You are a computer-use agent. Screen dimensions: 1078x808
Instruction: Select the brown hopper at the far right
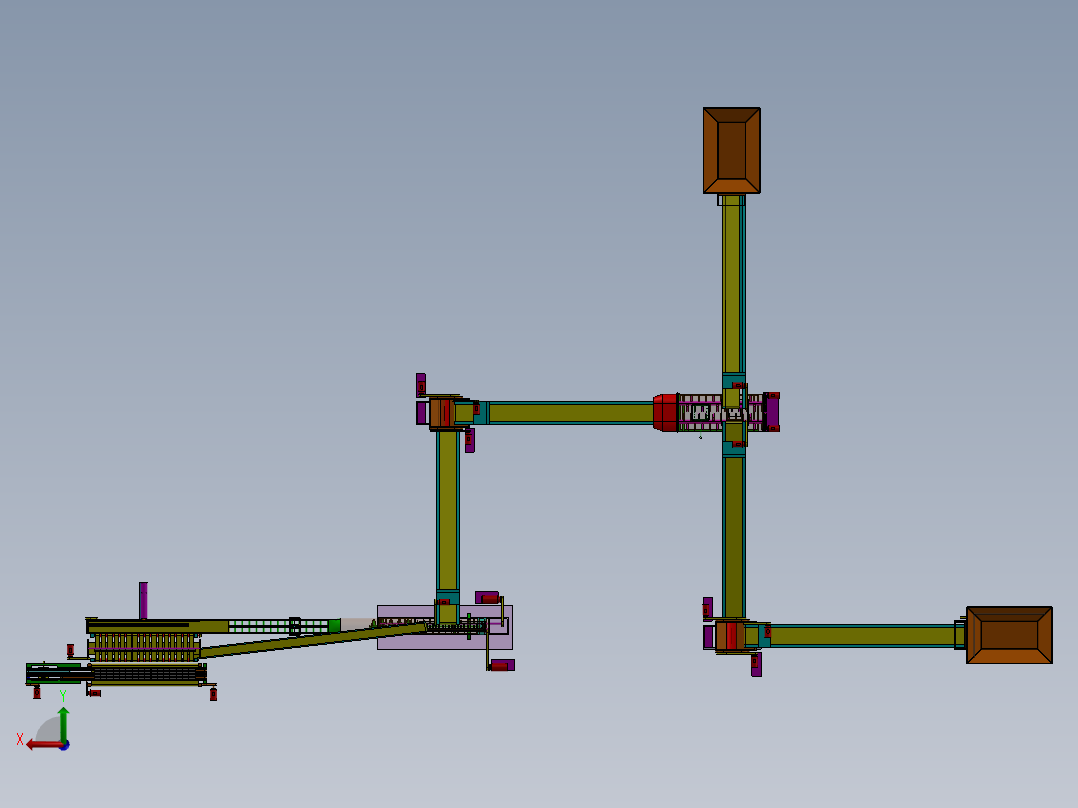pyautogui.click(x=1009, y=635)
